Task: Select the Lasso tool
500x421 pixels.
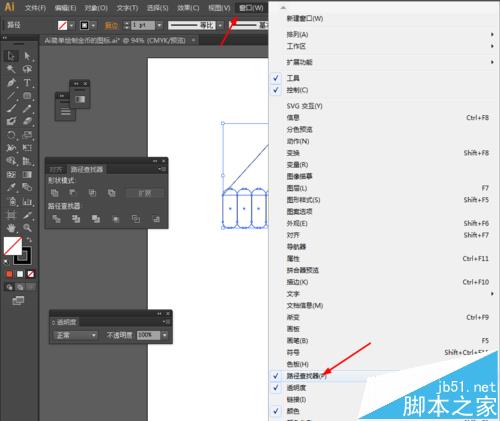Action: (x=27, y=69)
